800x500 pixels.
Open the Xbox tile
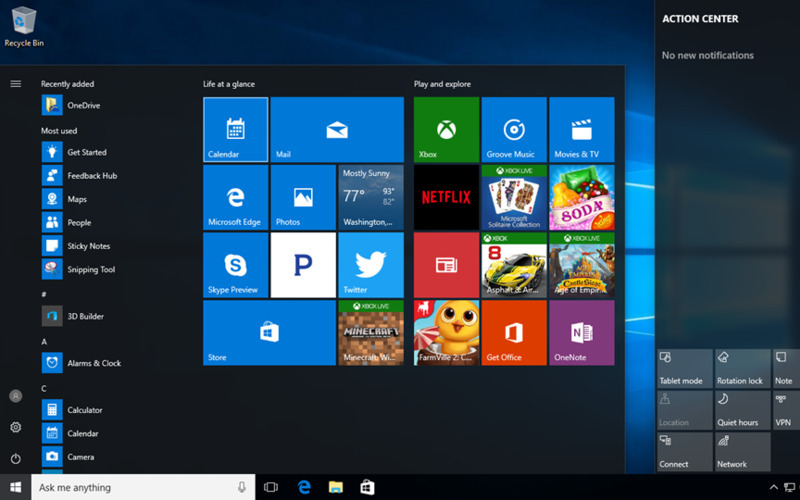coord(446,130)
